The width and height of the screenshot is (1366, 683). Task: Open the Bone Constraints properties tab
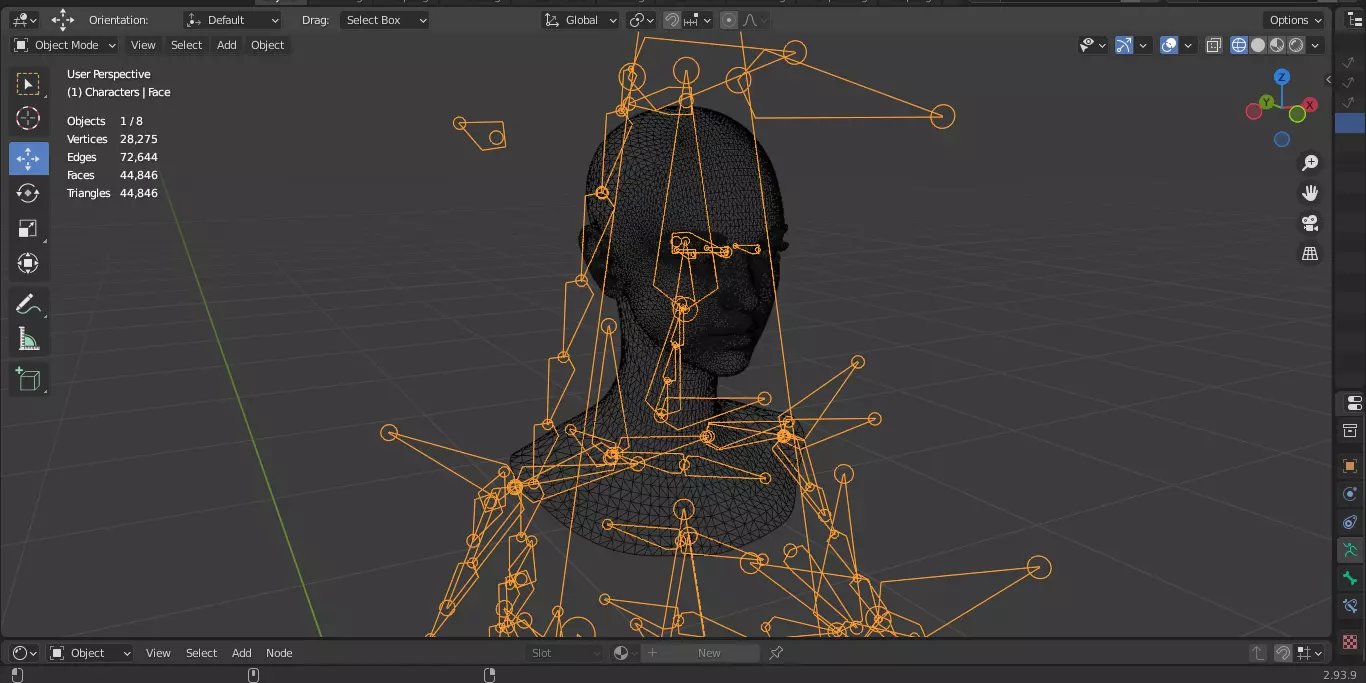tap(1350, 606)
